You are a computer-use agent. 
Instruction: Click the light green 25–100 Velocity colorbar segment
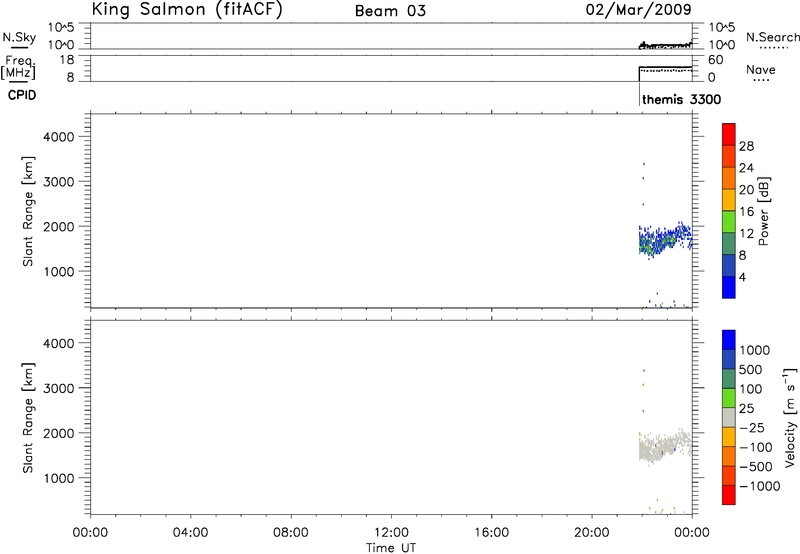click(x=729, y=398)
